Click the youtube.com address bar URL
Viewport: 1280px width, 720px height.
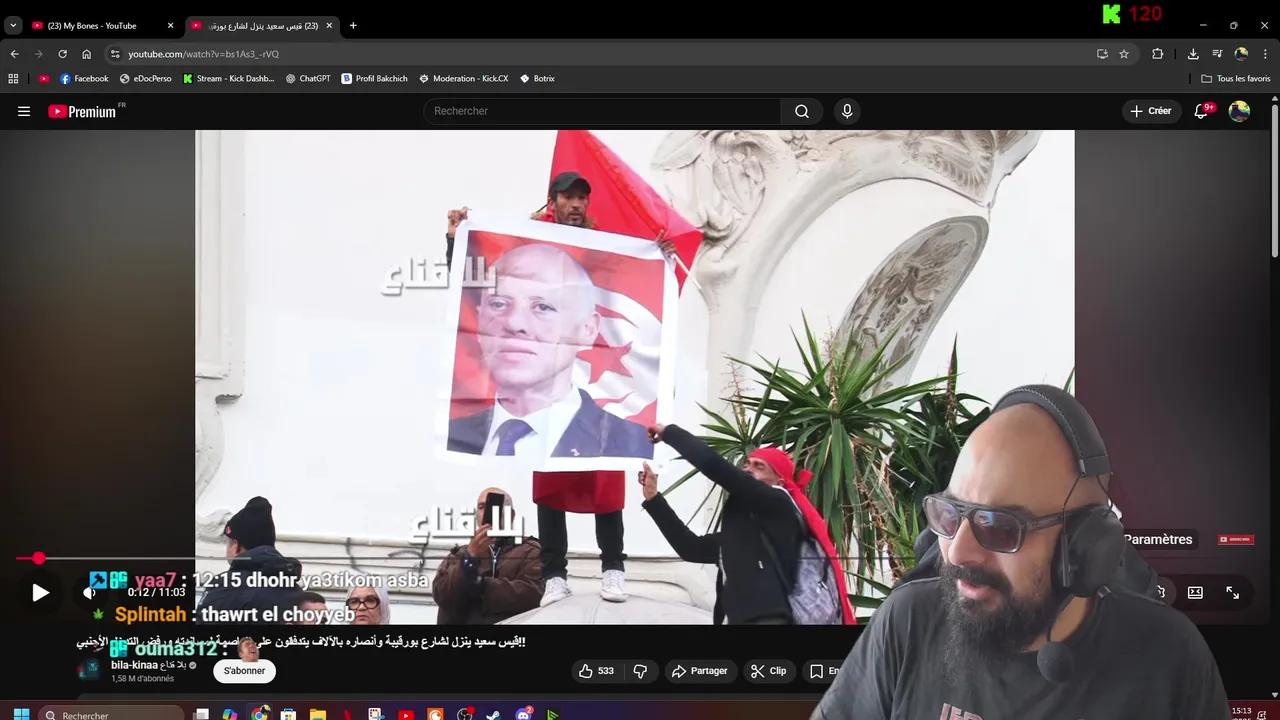pyautogui.click(x=203, y=54)
